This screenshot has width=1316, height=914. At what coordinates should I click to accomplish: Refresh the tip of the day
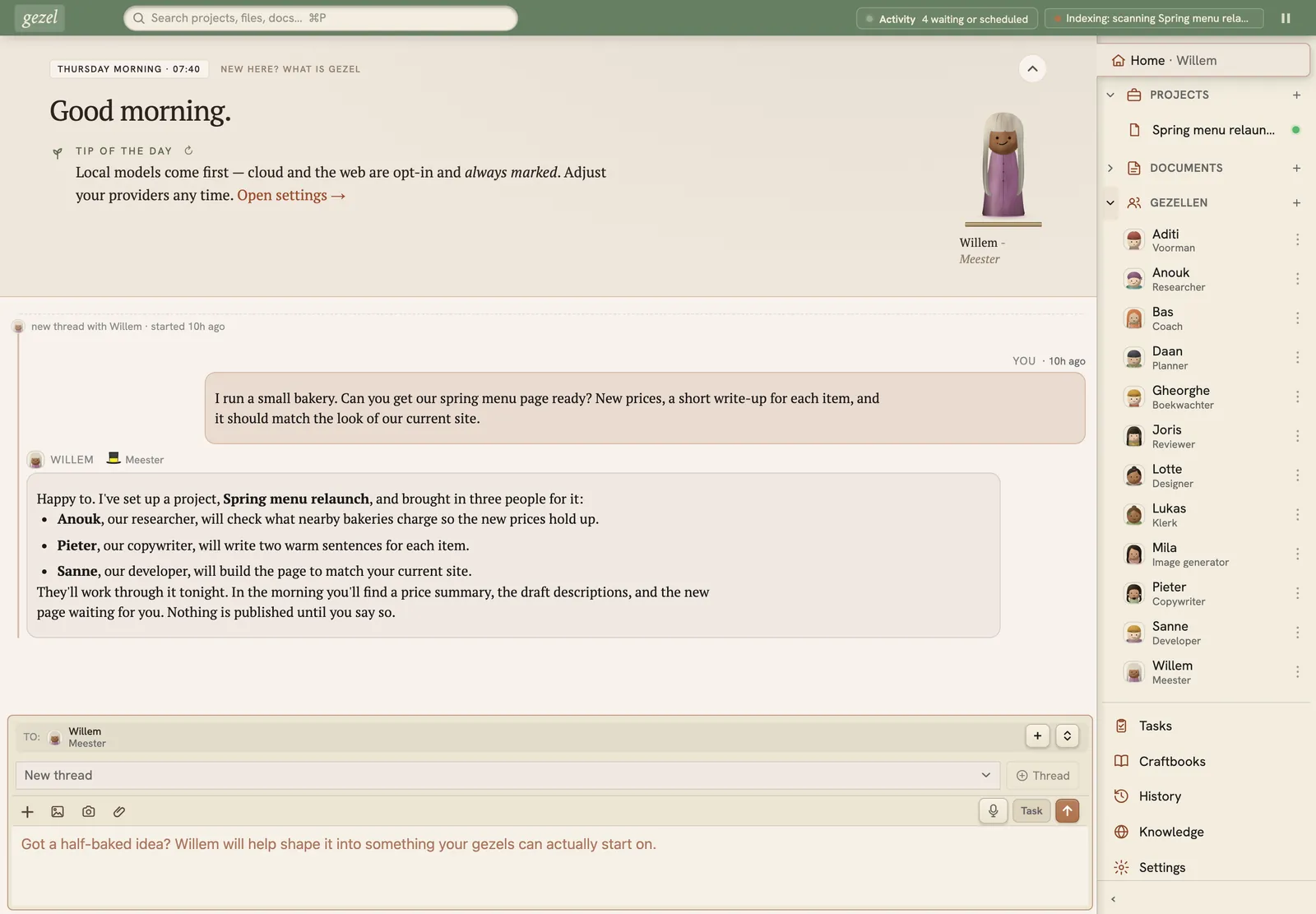pos(188,151)
